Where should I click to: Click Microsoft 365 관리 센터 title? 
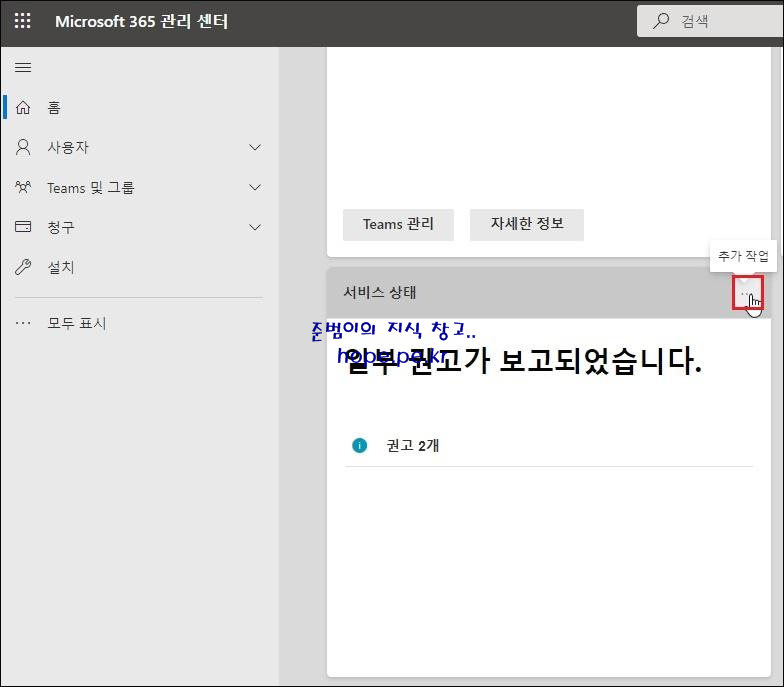point(142,22)
